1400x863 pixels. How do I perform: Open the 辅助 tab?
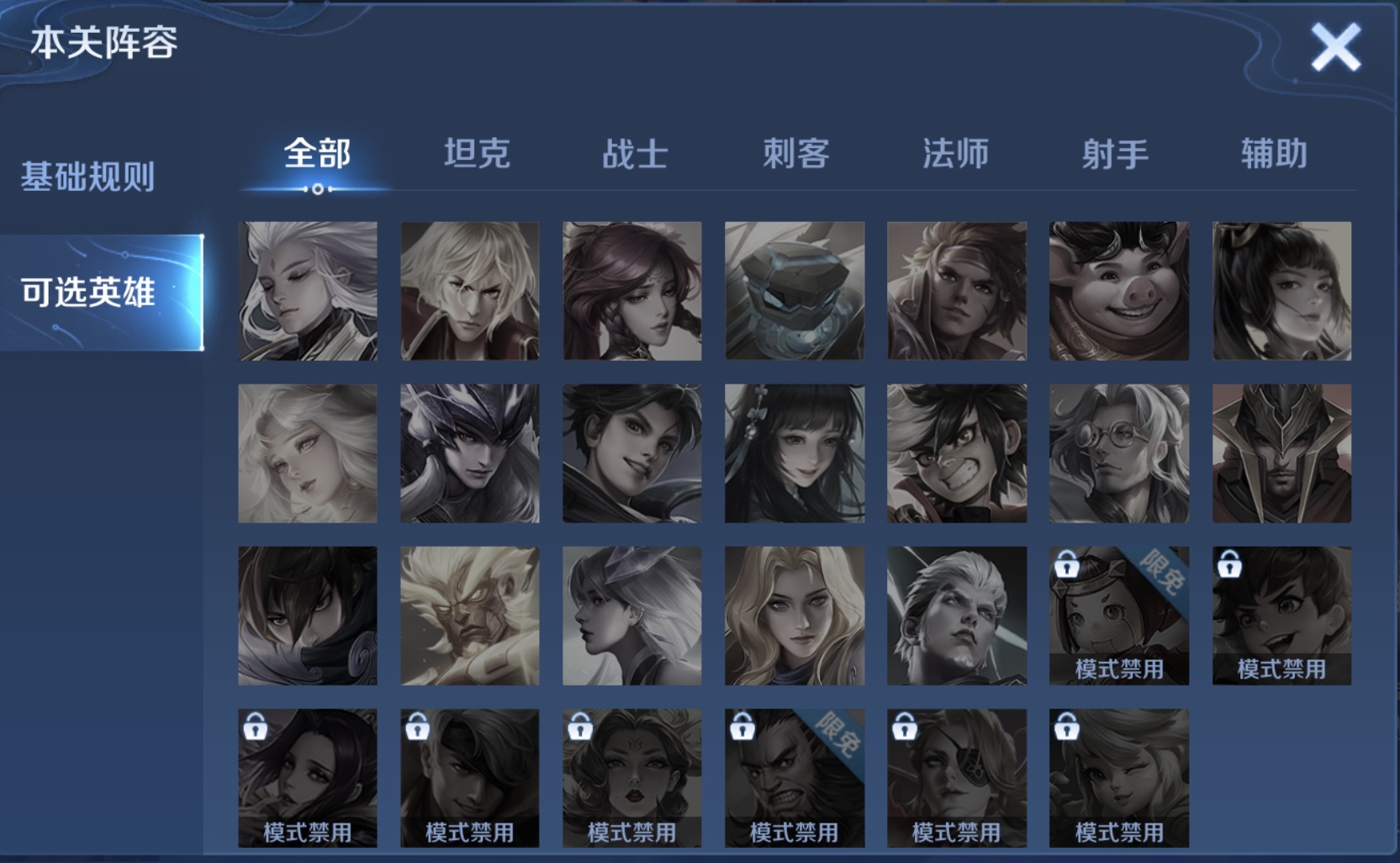[x=1275, y=154]
